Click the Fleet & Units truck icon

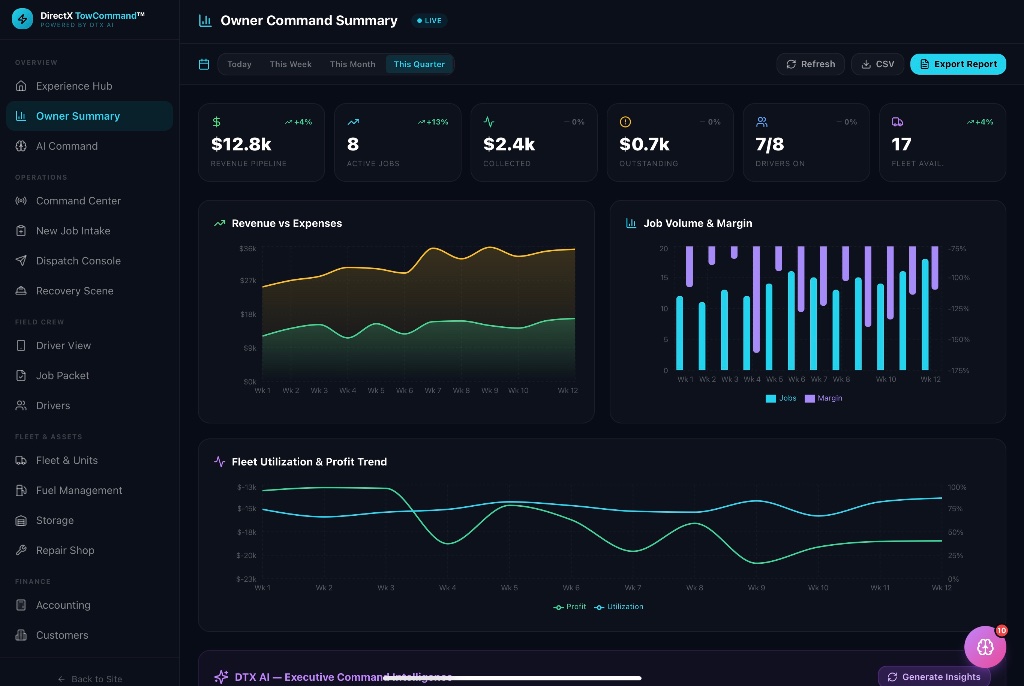point(21,460)
